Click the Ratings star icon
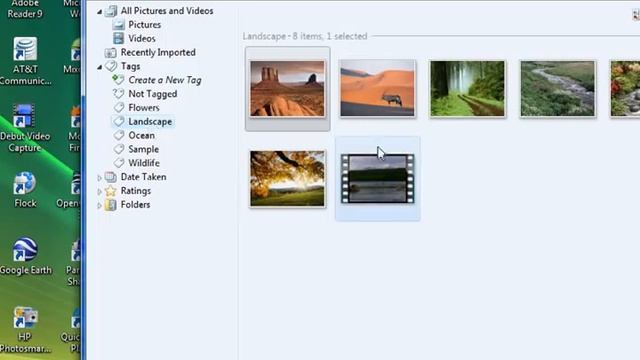 [111, 191]
